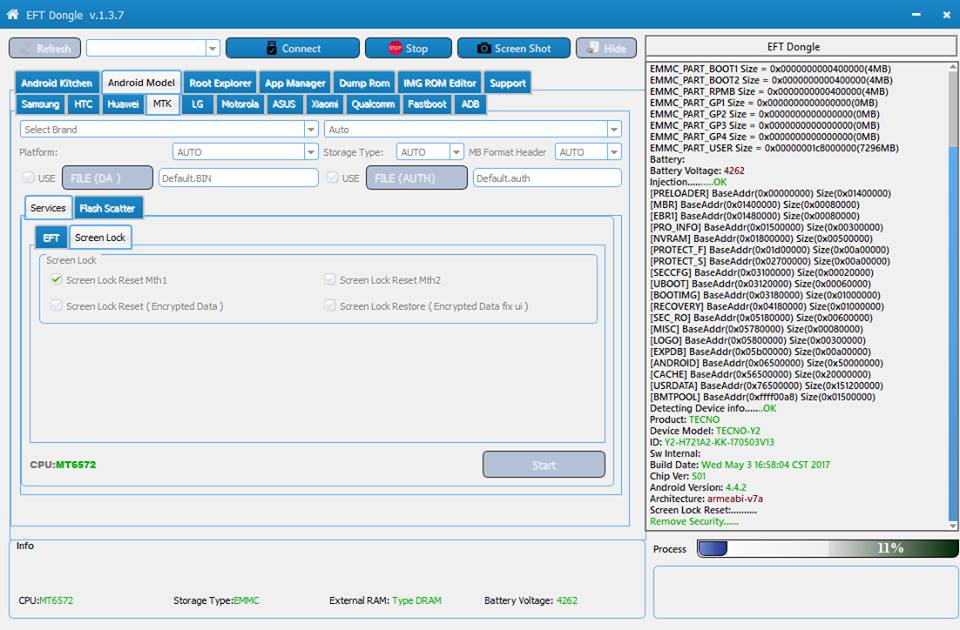Select the Motorola brand tab
960x630 pixels.
pyautogui.click(x=240, y=104)
